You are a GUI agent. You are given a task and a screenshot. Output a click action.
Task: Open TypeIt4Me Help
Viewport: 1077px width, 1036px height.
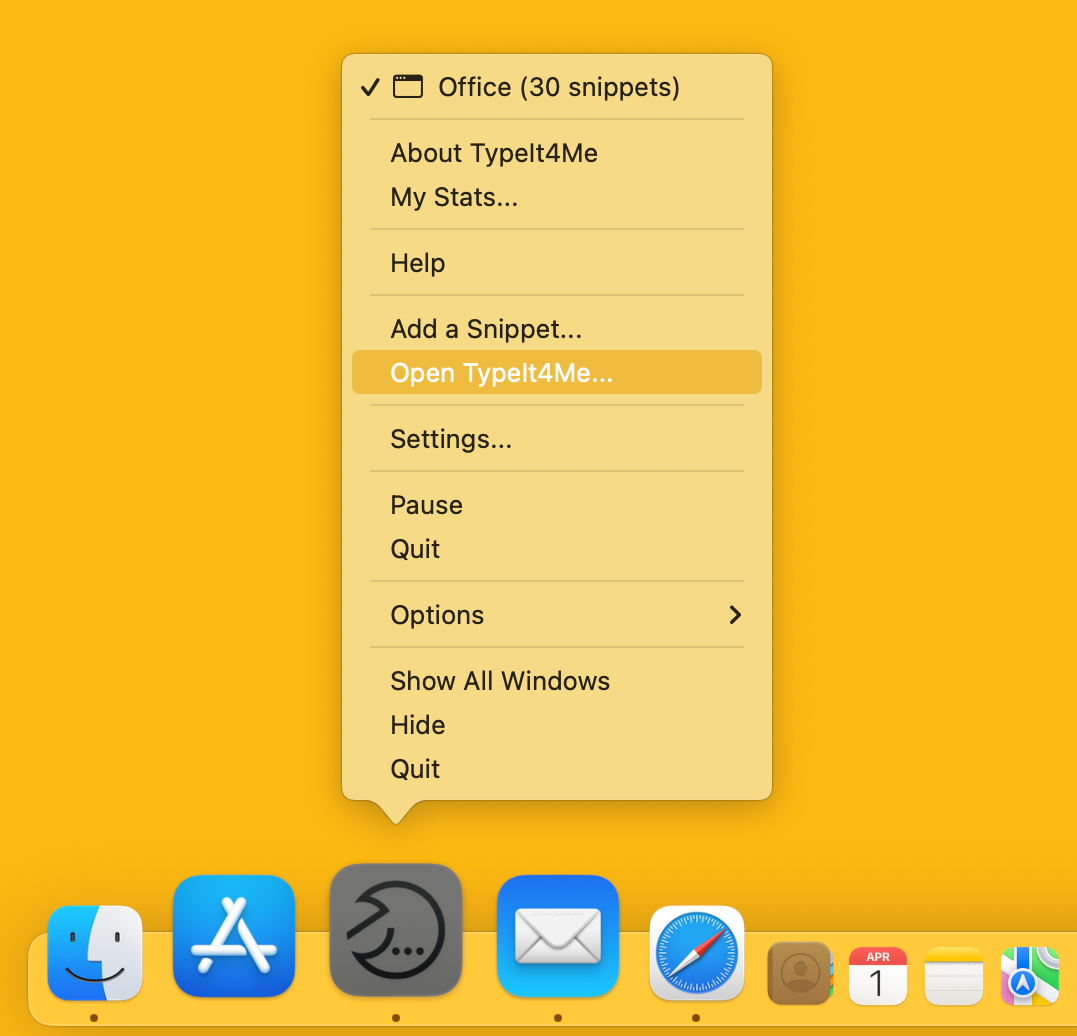417,263
